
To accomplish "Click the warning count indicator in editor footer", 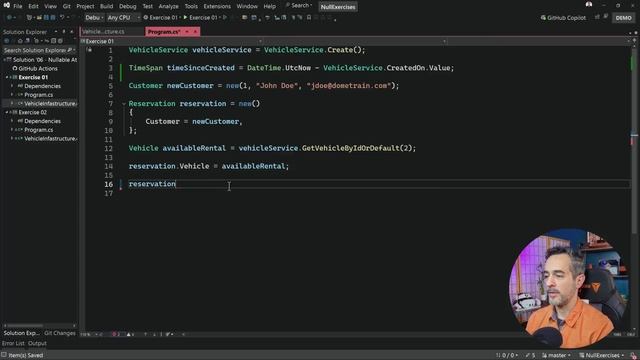I will tap(130, 335).
